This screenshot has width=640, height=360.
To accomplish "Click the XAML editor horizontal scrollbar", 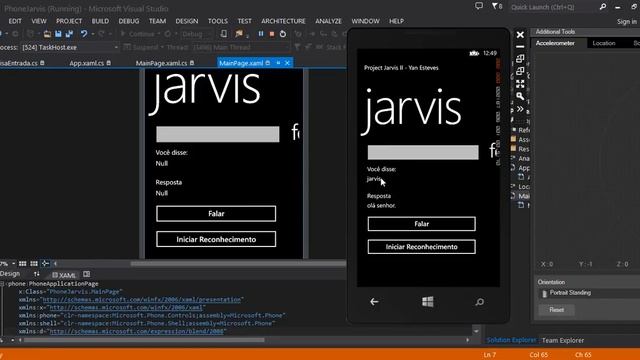I will coord(144,340).
